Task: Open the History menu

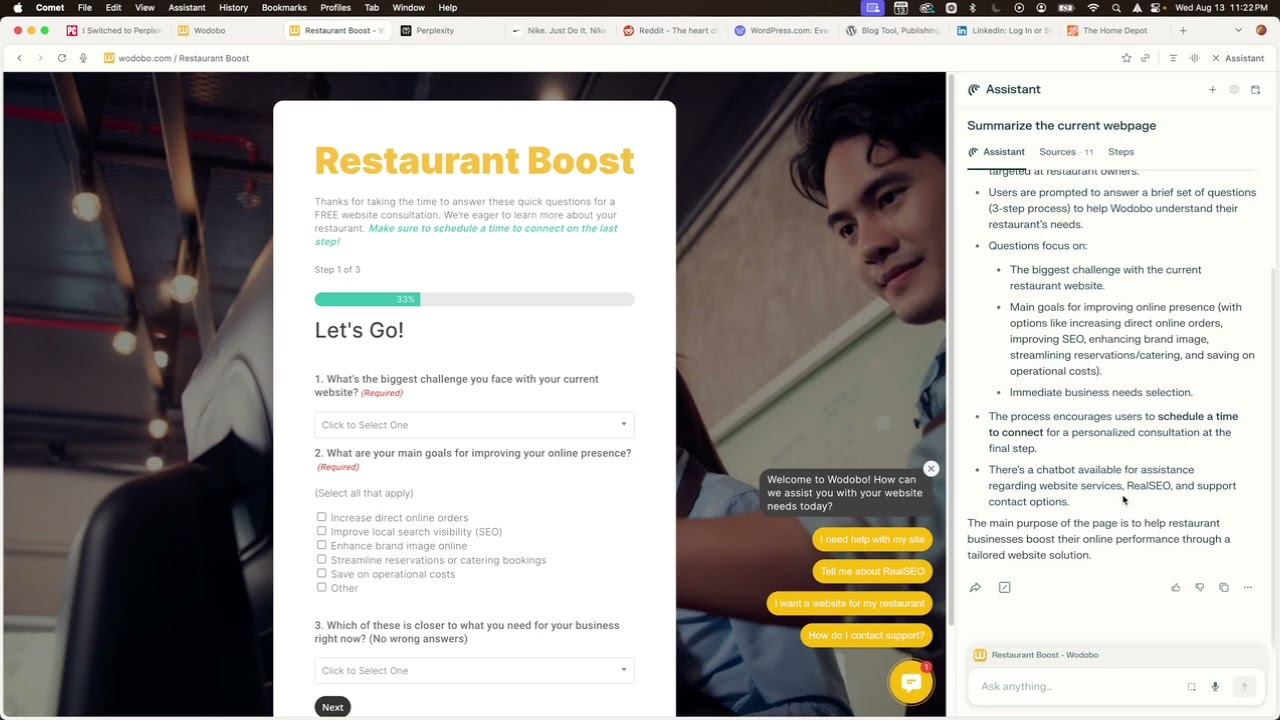Action: 233,7
